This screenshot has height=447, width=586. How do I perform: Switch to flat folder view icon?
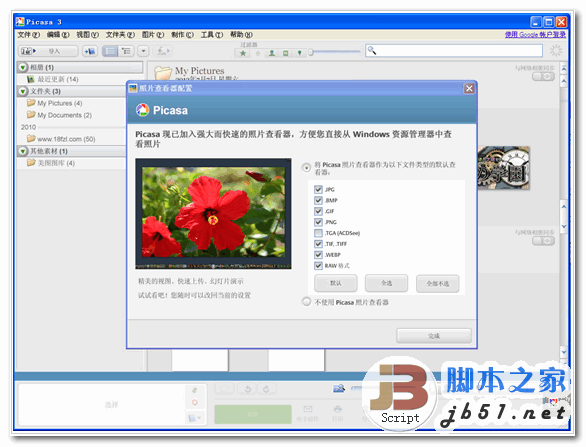(x=110, y=51)
